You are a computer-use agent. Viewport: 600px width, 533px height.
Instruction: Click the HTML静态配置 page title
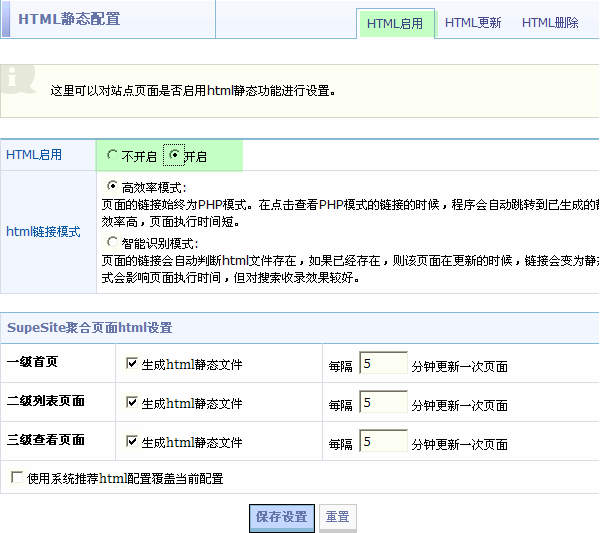(x=68, y=19)
